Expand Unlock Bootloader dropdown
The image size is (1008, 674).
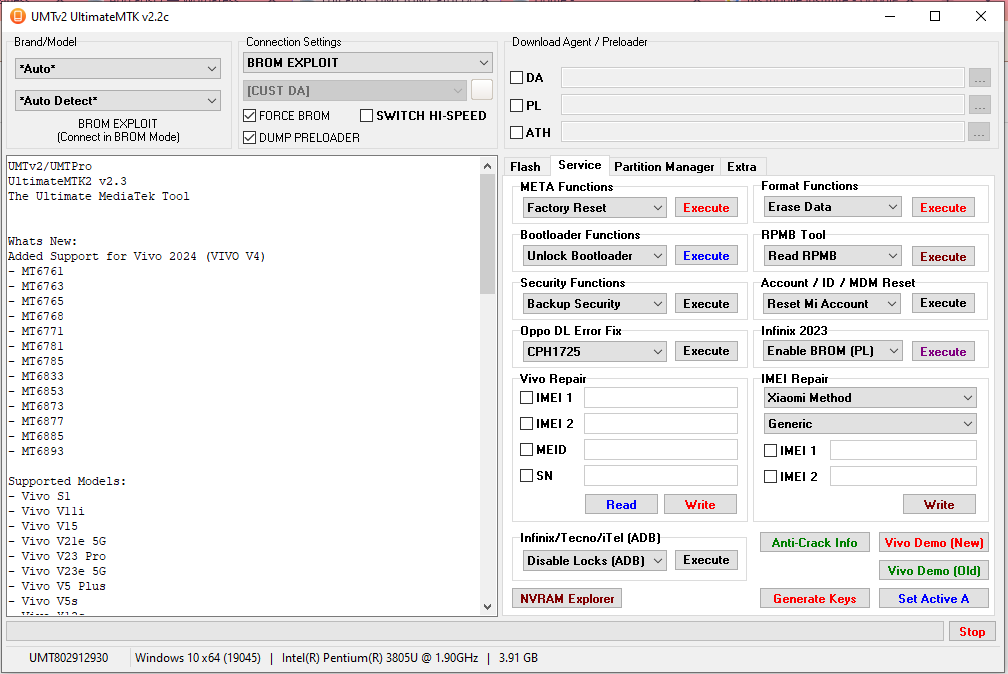pyautogui.click(x=595, y=256)
